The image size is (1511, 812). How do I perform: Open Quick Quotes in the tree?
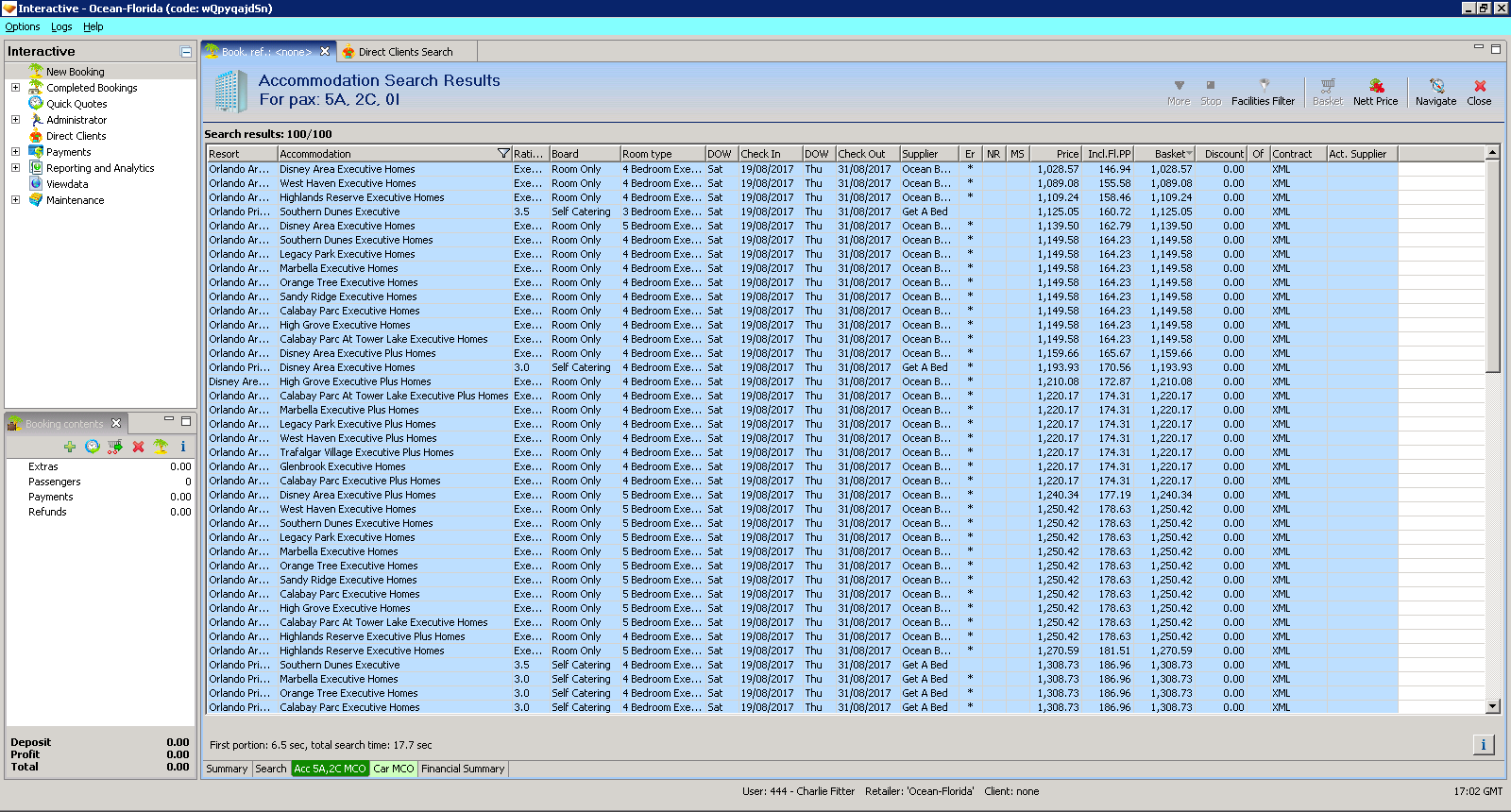click(76, 104)
